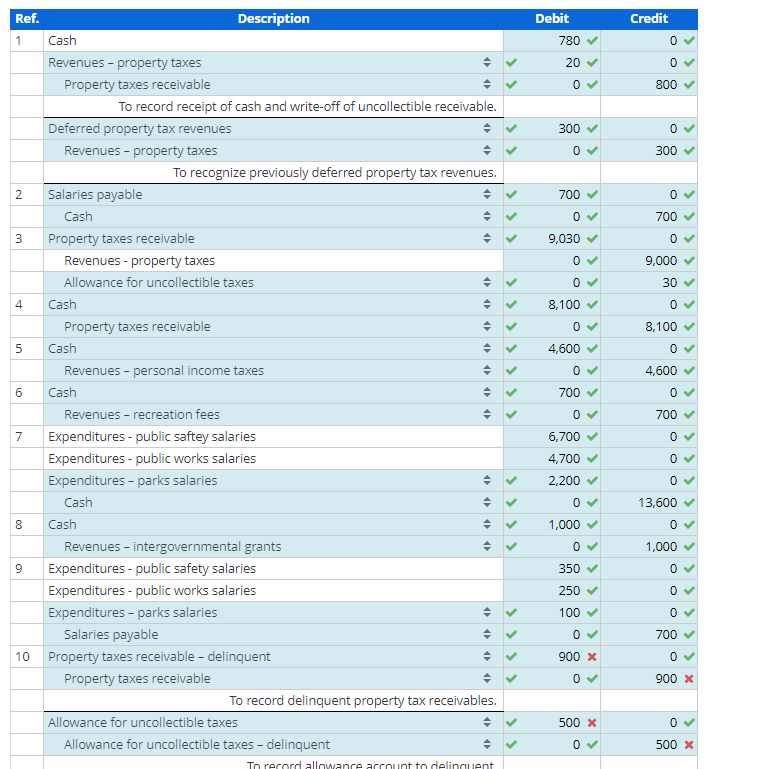
Task: Click green check next to credit 30
Action: [x=689, y=282]
